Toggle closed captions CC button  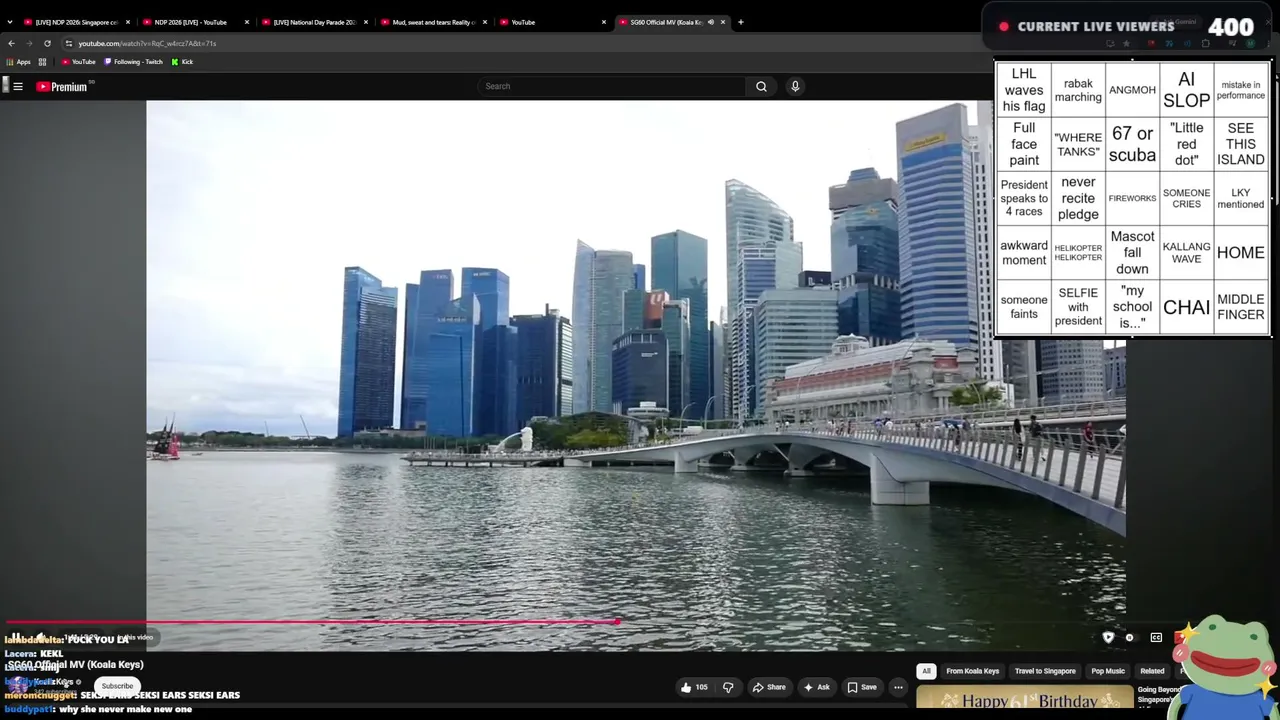[1156, 637]
